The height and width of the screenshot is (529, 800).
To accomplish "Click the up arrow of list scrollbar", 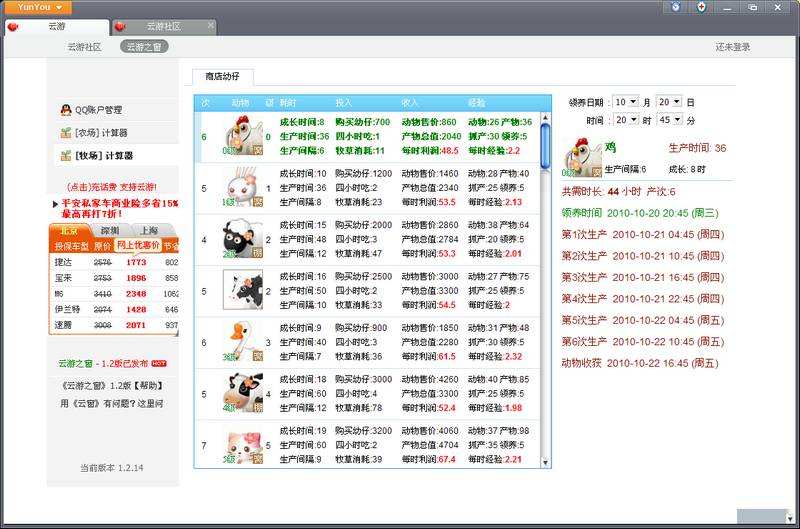I will point(545,118).
